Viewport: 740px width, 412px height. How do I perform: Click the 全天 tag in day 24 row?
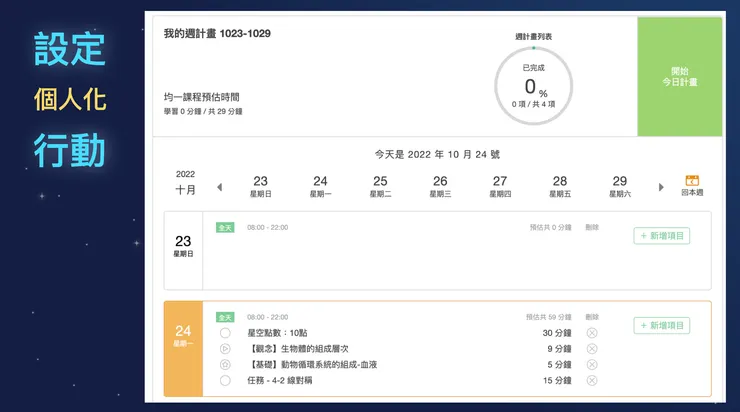pyautogui.click(x=225, y=317)
